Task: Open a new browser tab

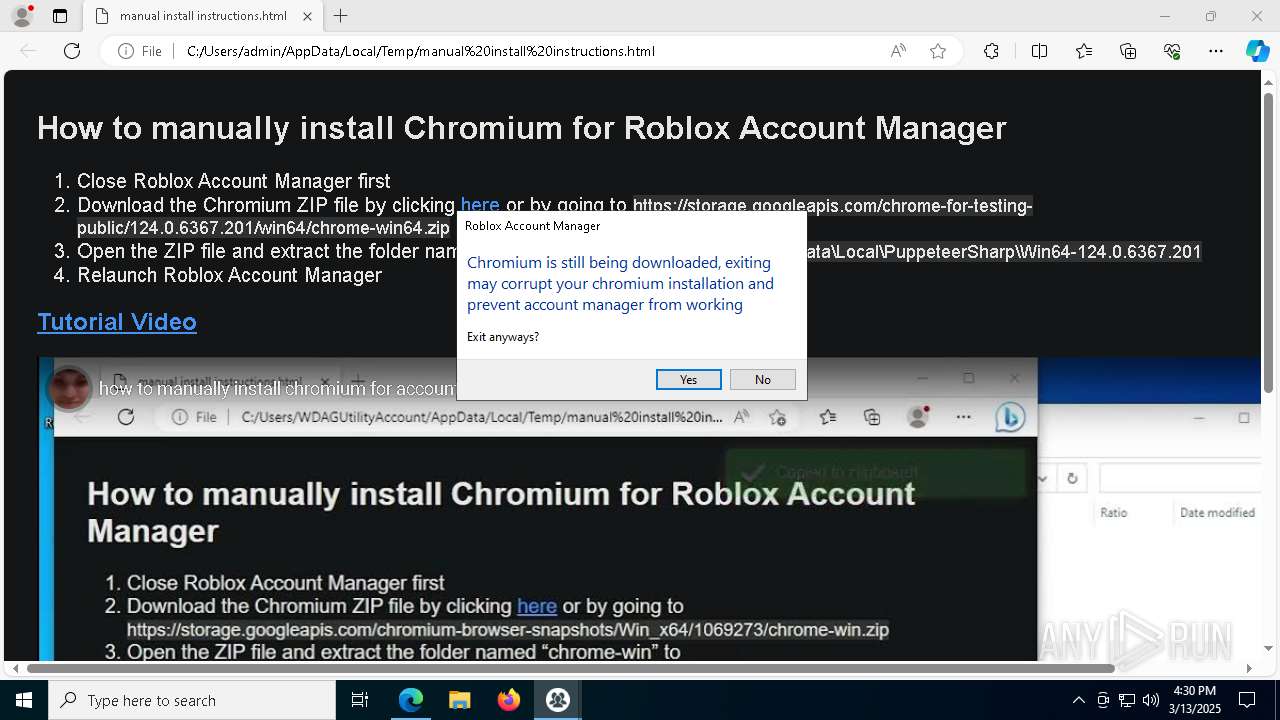Action: click(341, 16)
